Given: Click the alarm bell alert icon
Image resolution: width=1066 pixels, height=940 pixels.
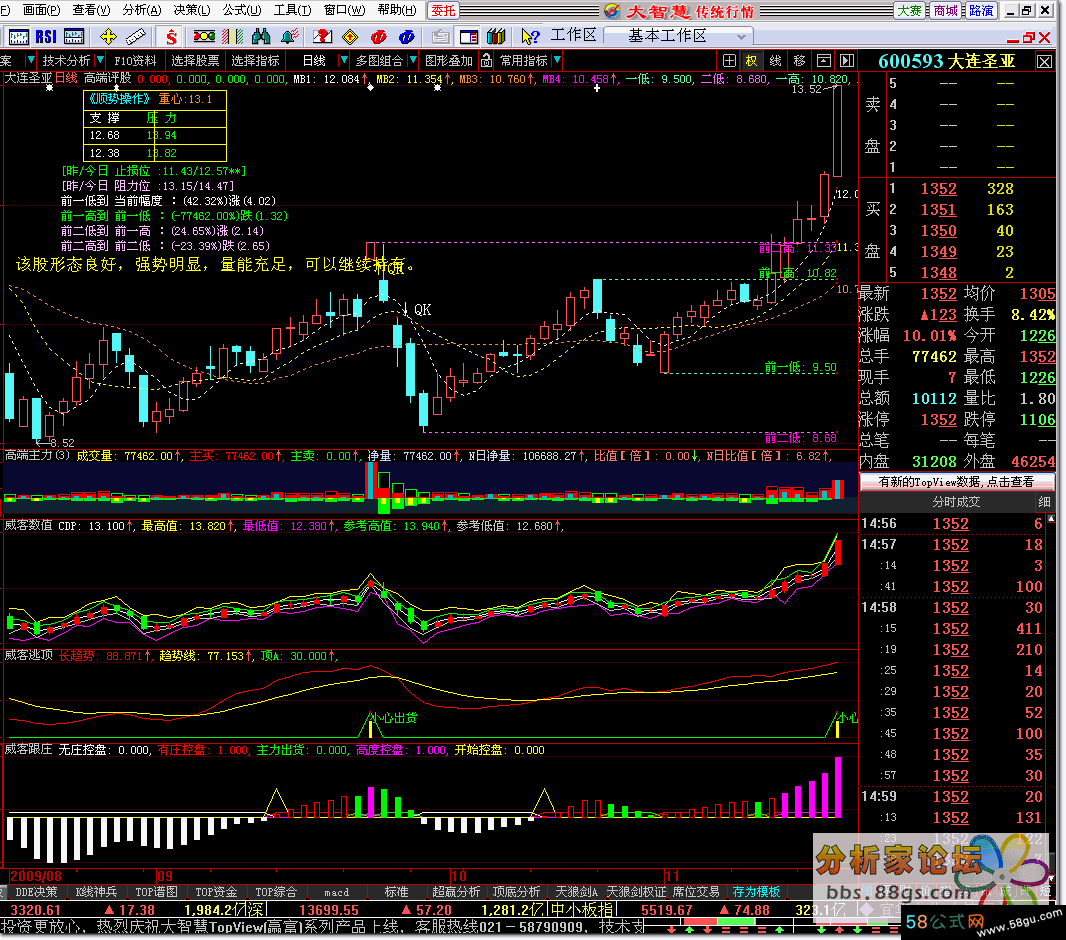Looking at the screenshot, I should click(289, 37).
